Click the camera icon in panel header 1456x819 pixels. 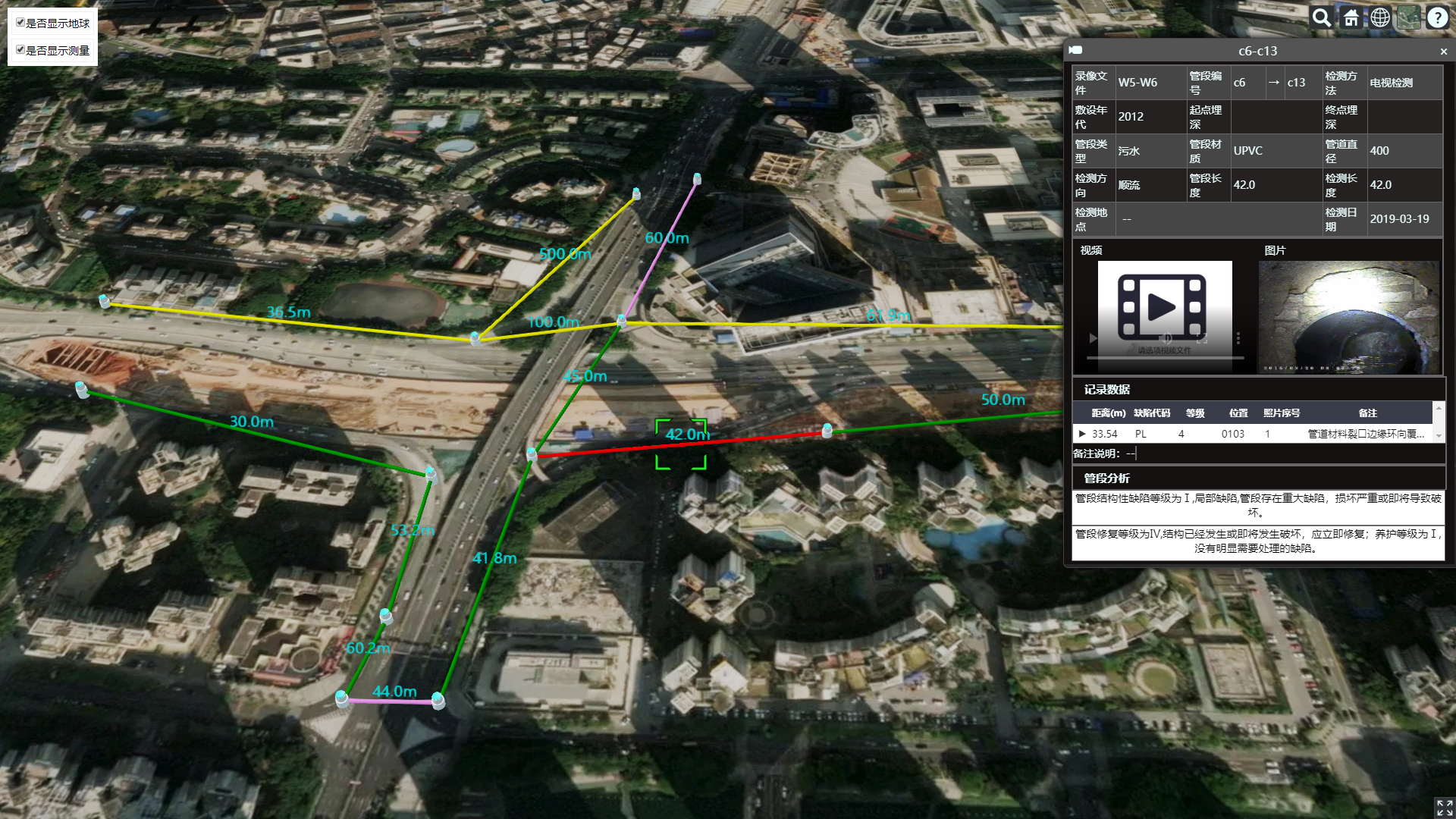coord(1075,51)
